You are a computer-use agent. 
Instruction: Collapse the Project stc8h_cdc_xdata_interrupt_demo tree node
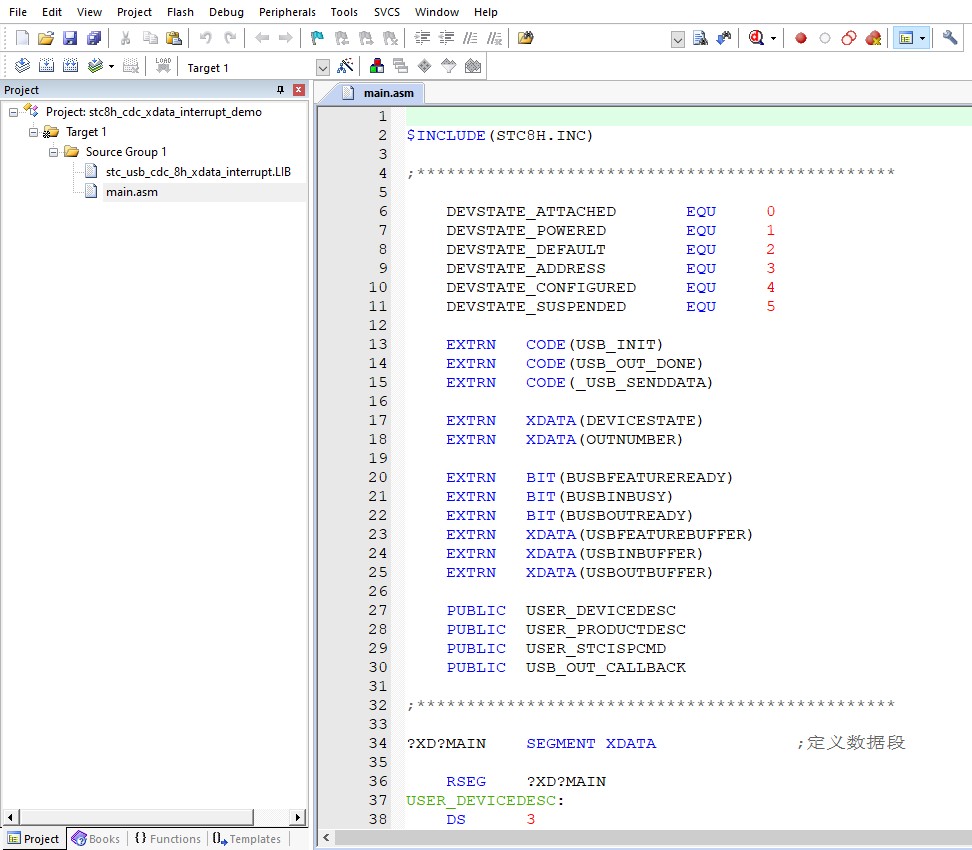tap(13, 112)
